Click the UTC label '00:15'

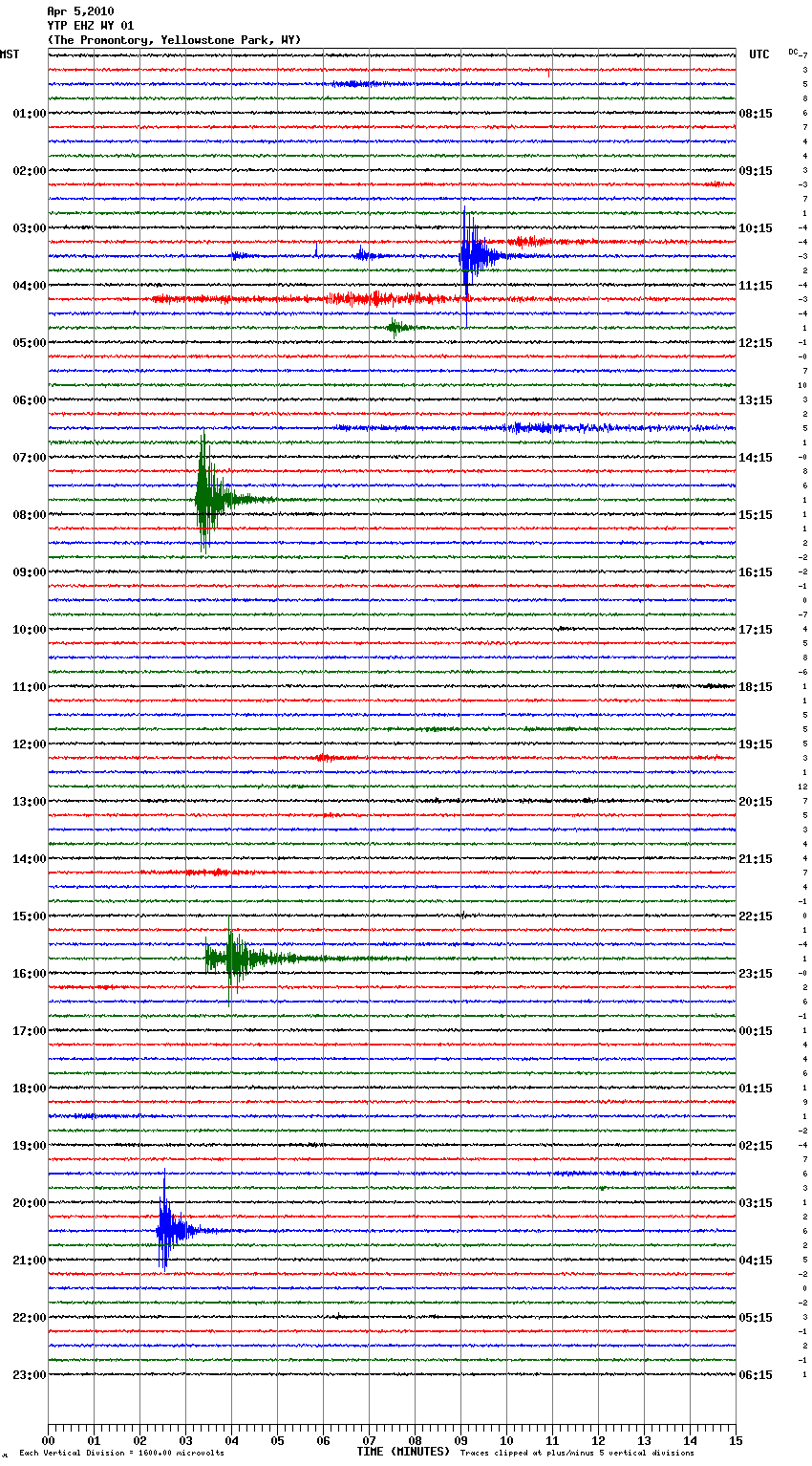pos(756,1031)
